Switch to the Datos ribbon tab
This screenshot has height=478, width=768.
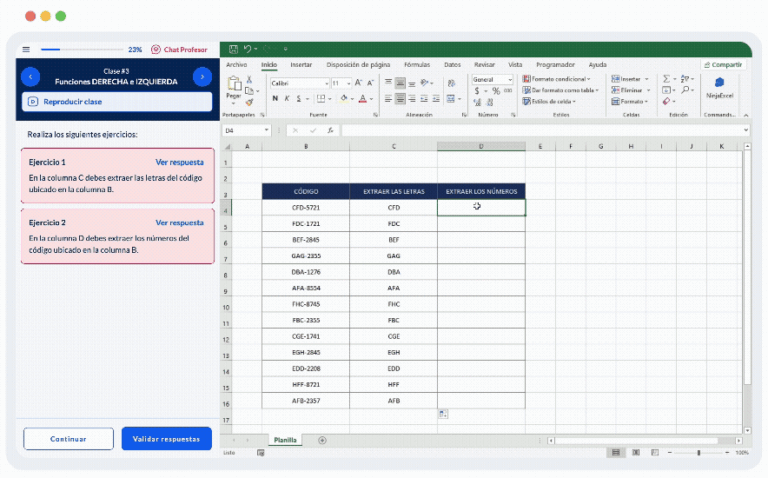tap(452, 65)
